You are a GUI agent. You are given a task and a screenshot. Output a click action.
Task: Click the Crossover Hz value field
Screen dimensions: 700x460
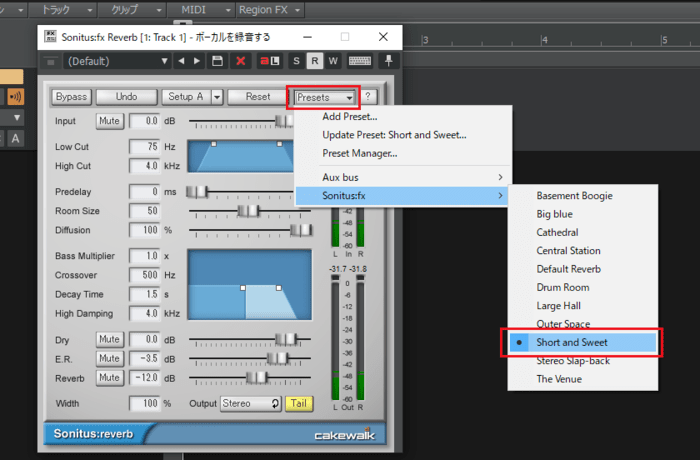(145, 275)
